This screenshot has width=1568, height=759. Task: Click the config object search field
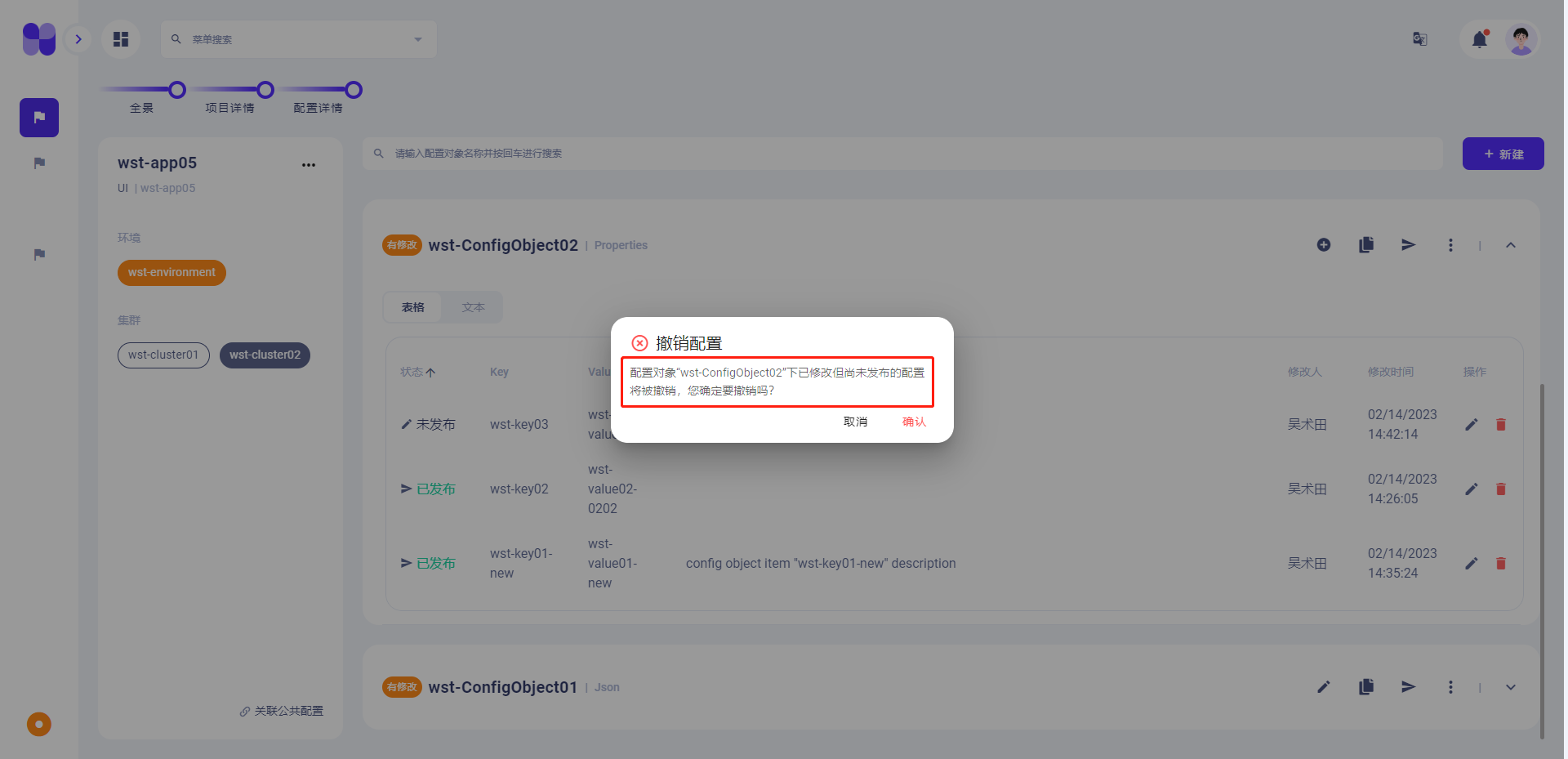tap(902, 154)
